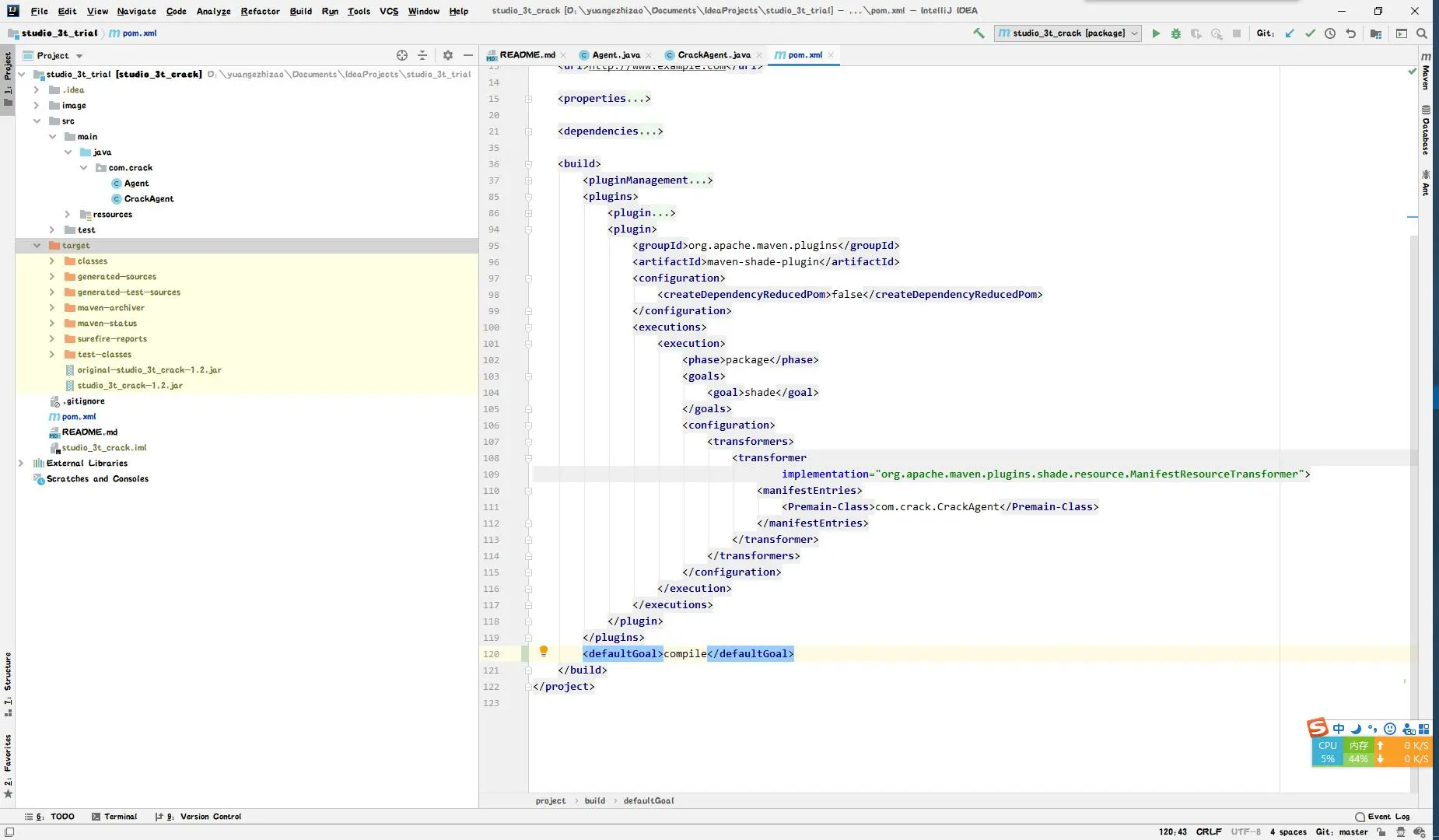Image resolution: width=1439 pixels, height=840 pixels.
Task: Click the 120:43 caret position indicator
Action: 1173,832
